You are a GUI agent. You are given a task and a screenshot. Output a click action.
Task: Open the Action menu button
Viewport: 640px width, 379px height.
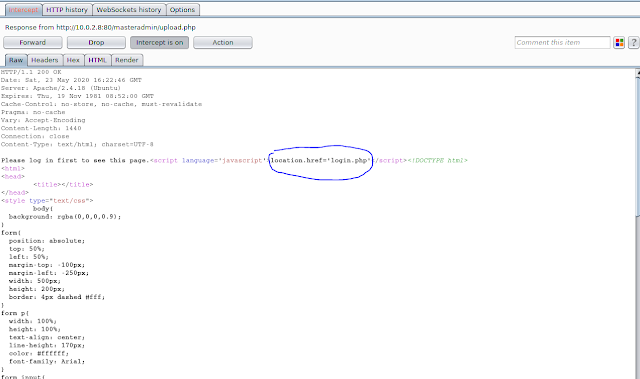tap(223, 42)
